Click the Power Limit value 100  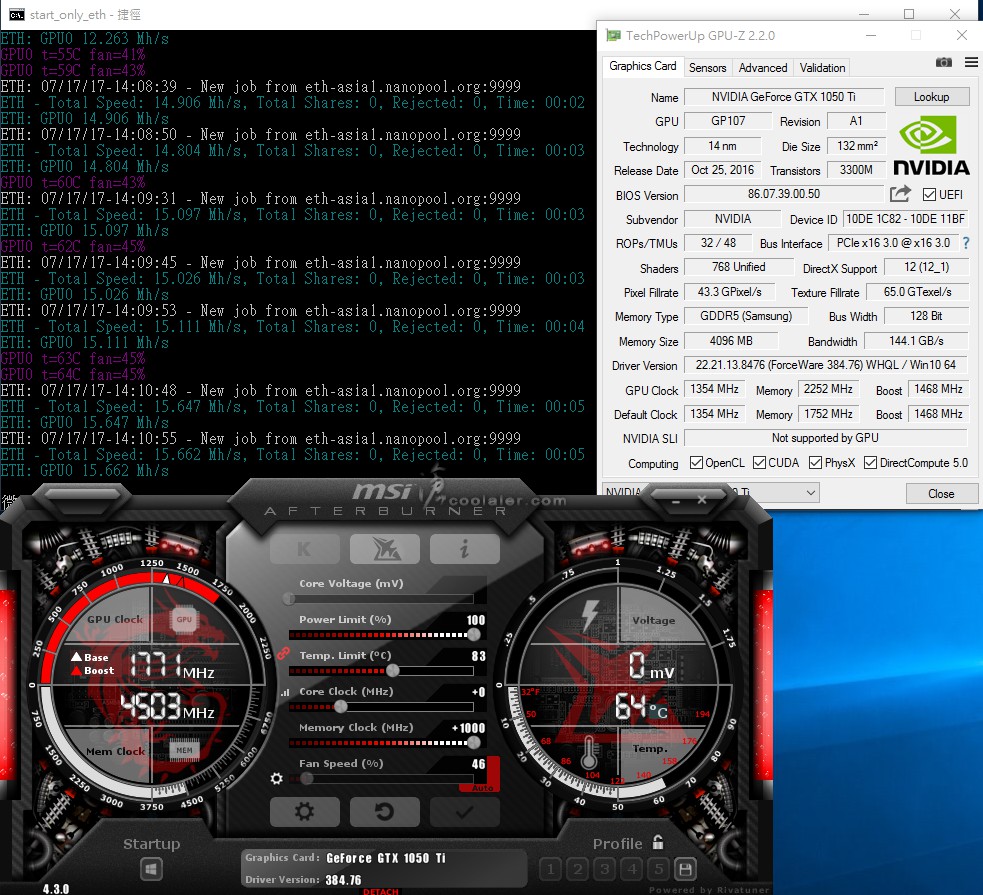pyautogui.click(x=476, y=620)
